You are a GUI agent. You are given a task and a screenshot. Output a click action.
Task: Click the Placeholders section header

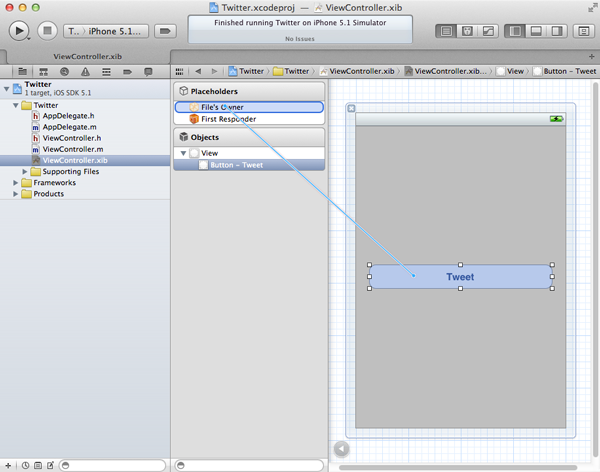click(249, 91)
